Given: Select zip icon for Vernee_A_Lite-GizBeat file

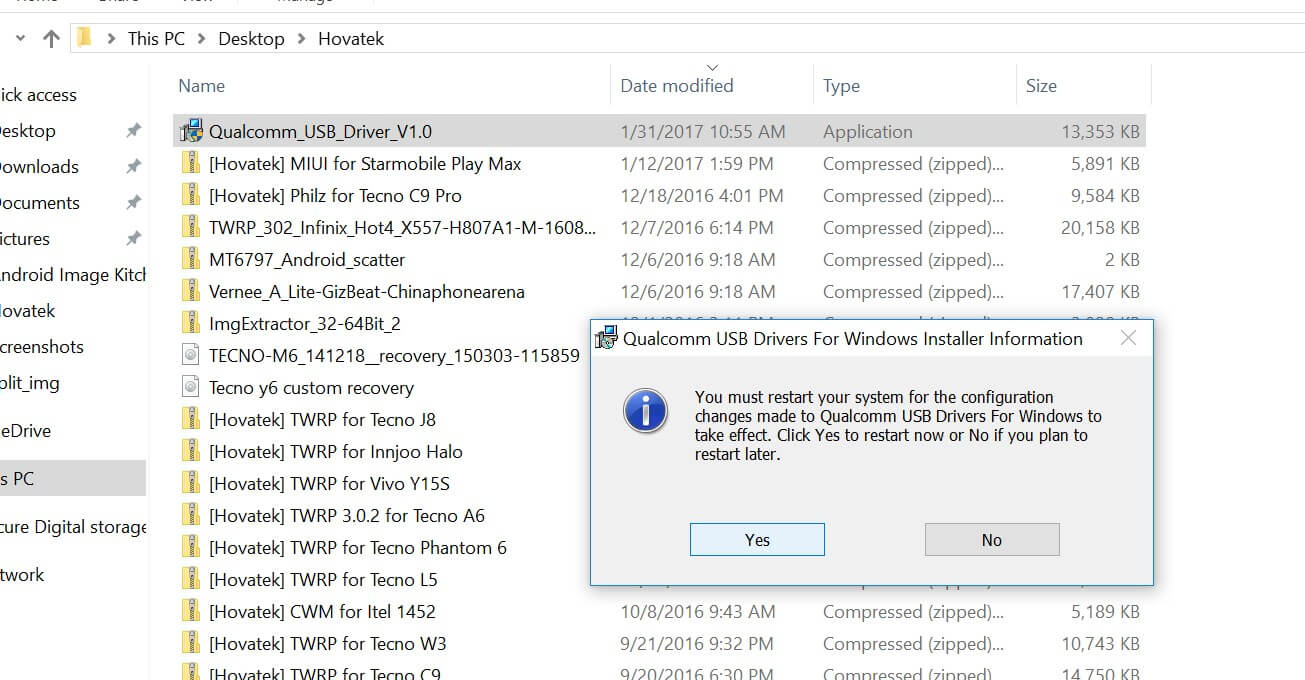Looking at the screenshot, I should [x=191, y=291].
